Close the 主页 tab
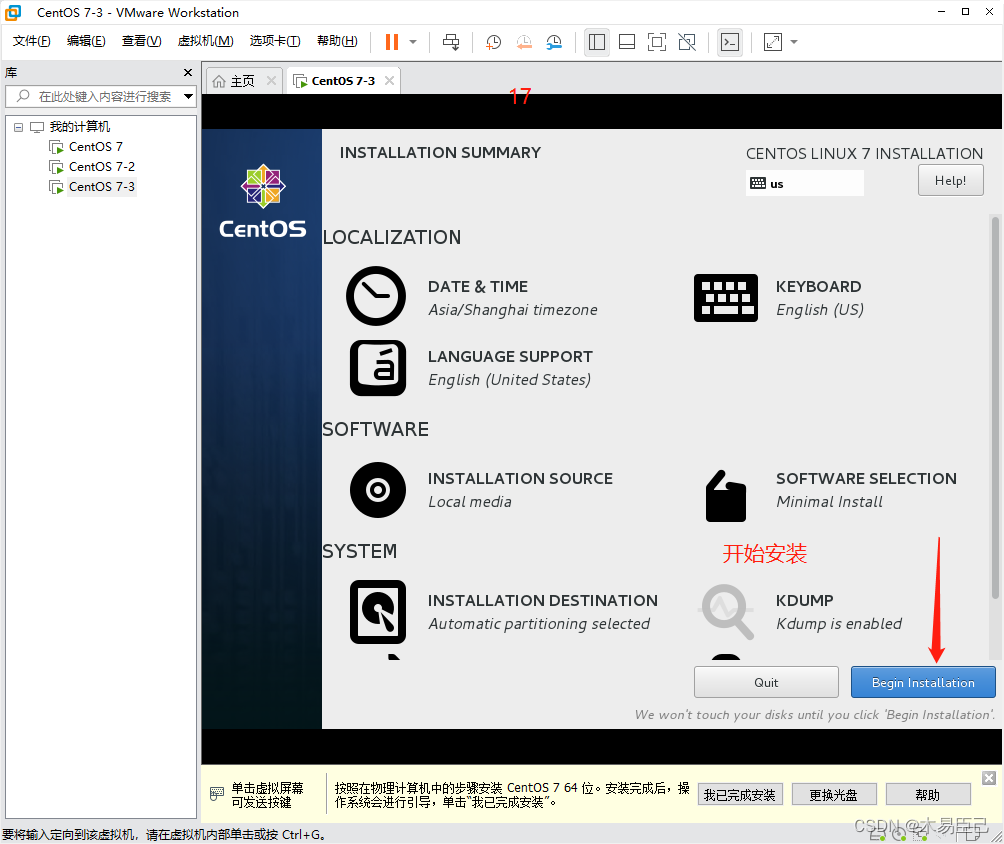Screen dimensions: 1004x844 [271, 81]
